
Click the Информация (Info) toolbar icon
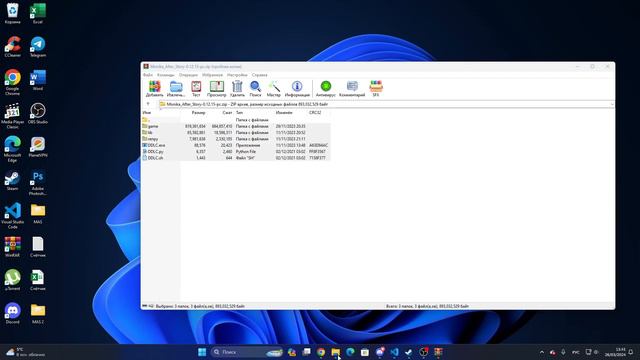pyautogui.click(x=297, y=89)
